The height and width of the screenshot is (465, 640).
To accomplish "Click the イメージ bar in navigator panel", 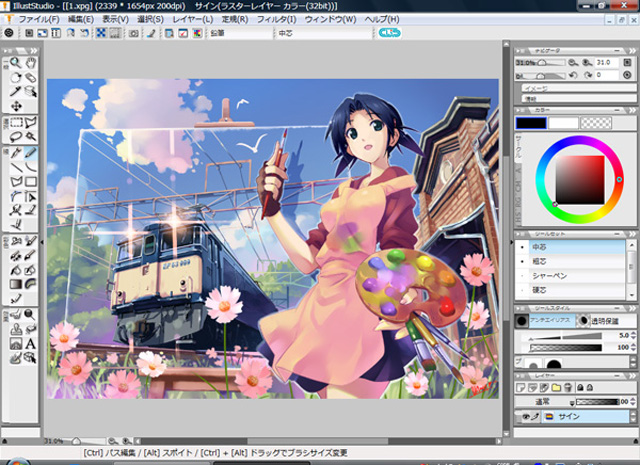I will click(579, 88).
